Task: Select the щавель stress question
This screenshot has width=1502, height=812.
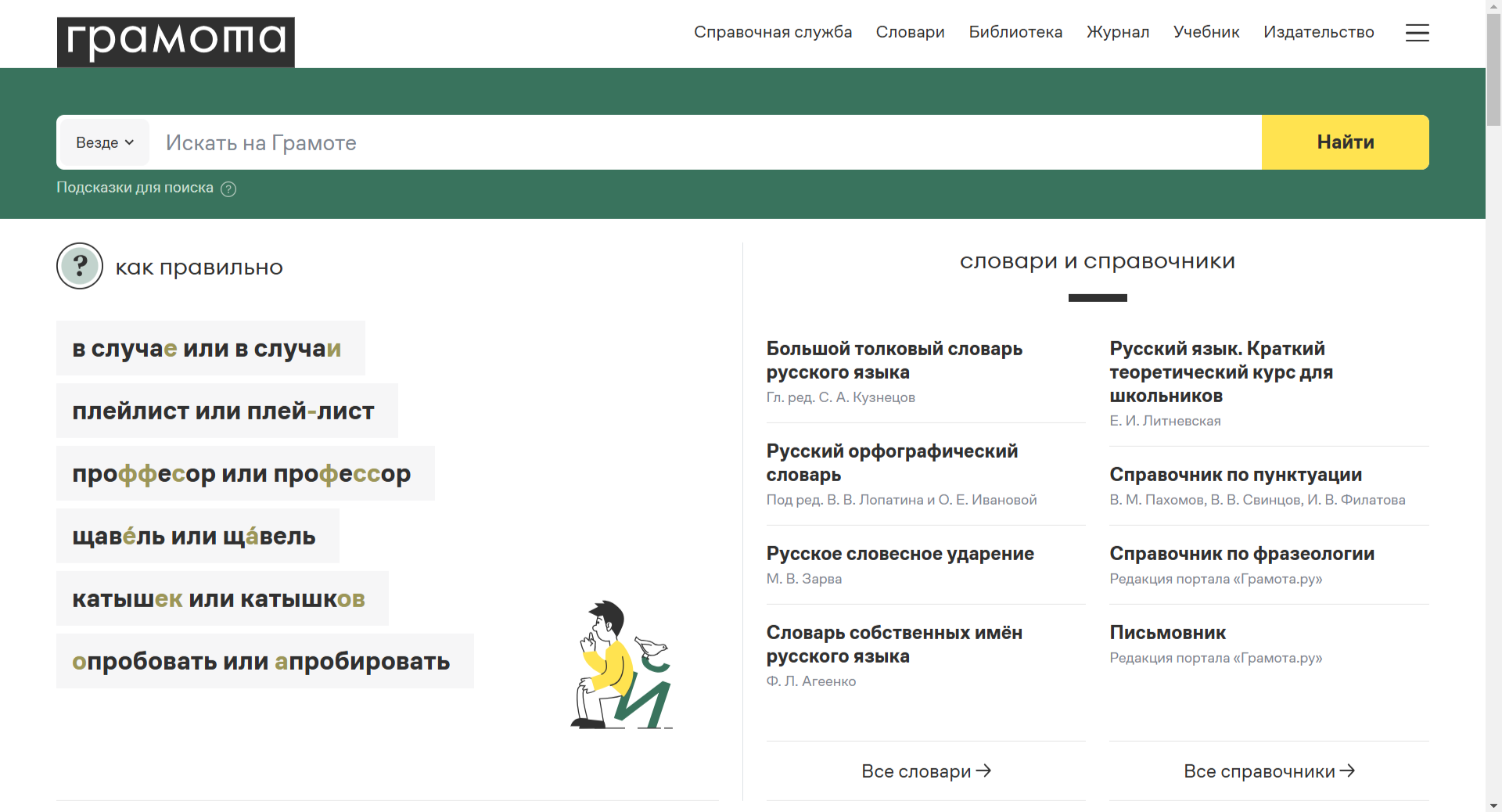Action: click(194, 536)
